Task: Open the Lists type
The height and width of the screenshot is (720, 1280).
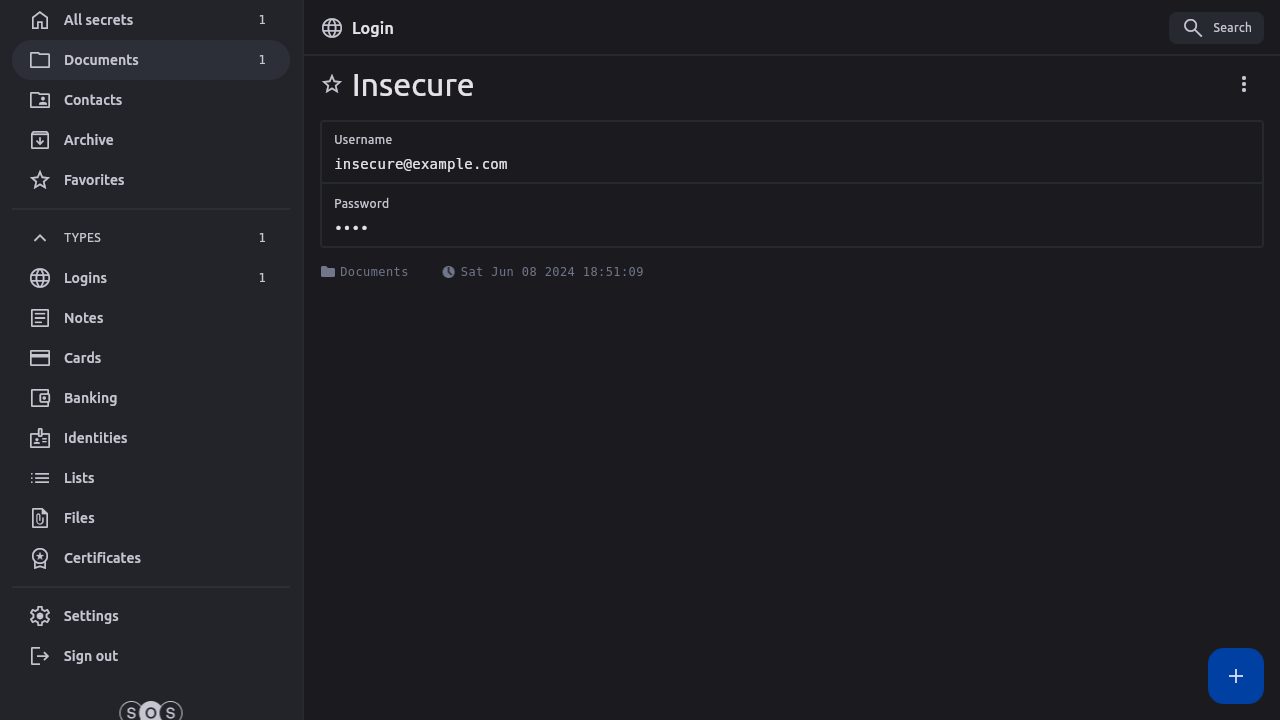Action: (x=79, y=478)
